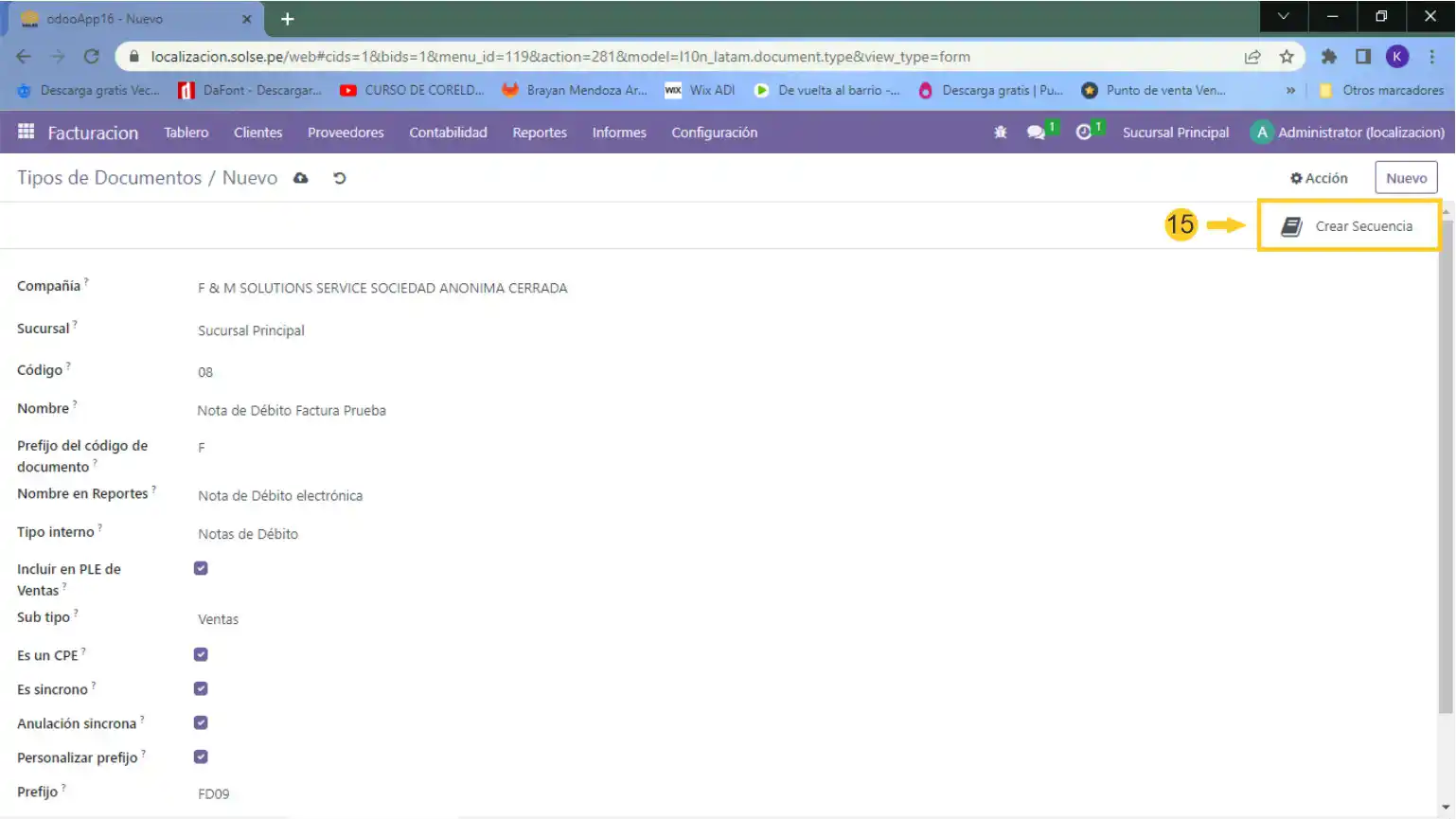Edit the Prefijo field FD09
This screenshot has height=819, width=1456.
(214, 794)
